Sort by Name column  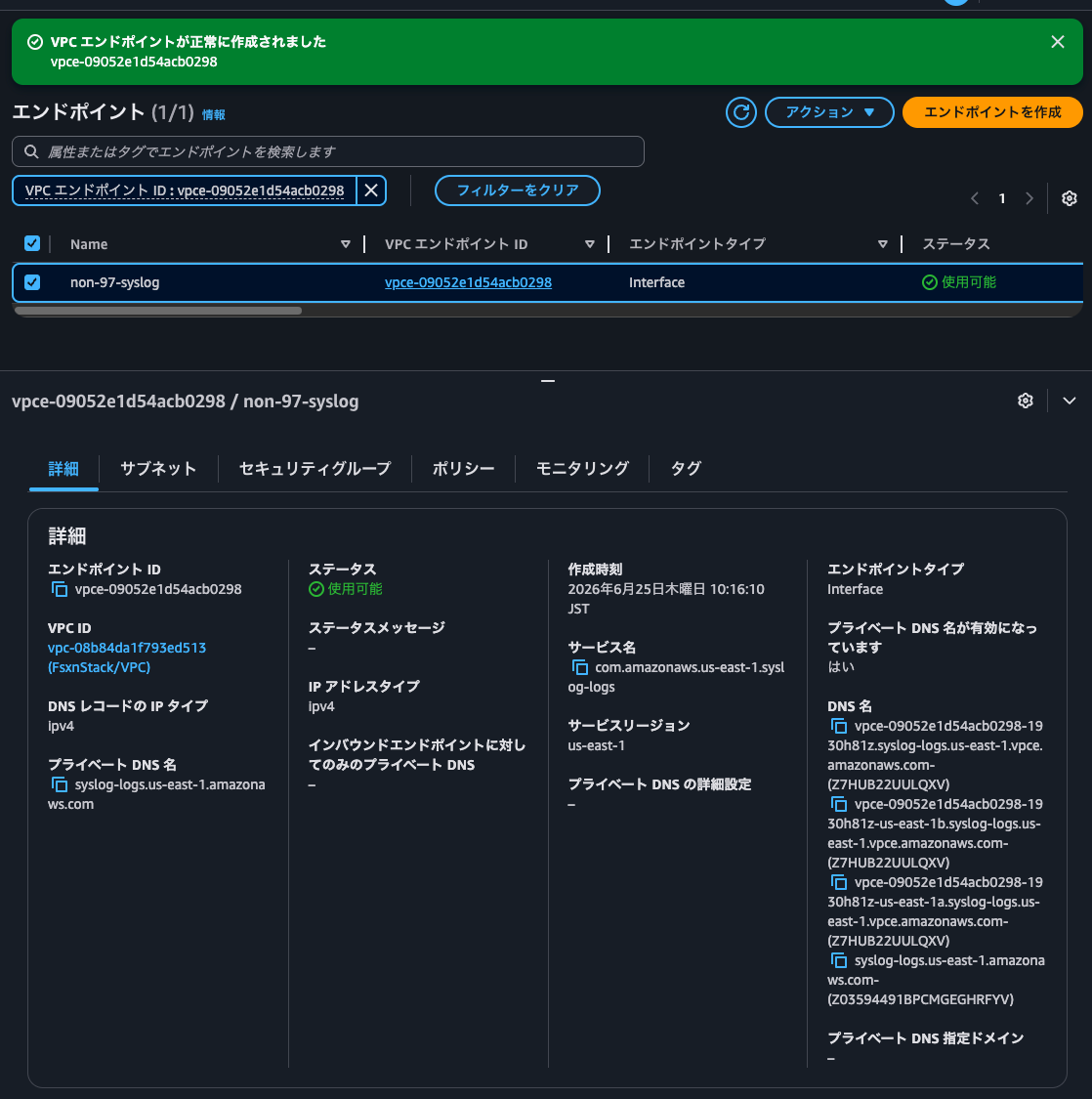point(345,244)
